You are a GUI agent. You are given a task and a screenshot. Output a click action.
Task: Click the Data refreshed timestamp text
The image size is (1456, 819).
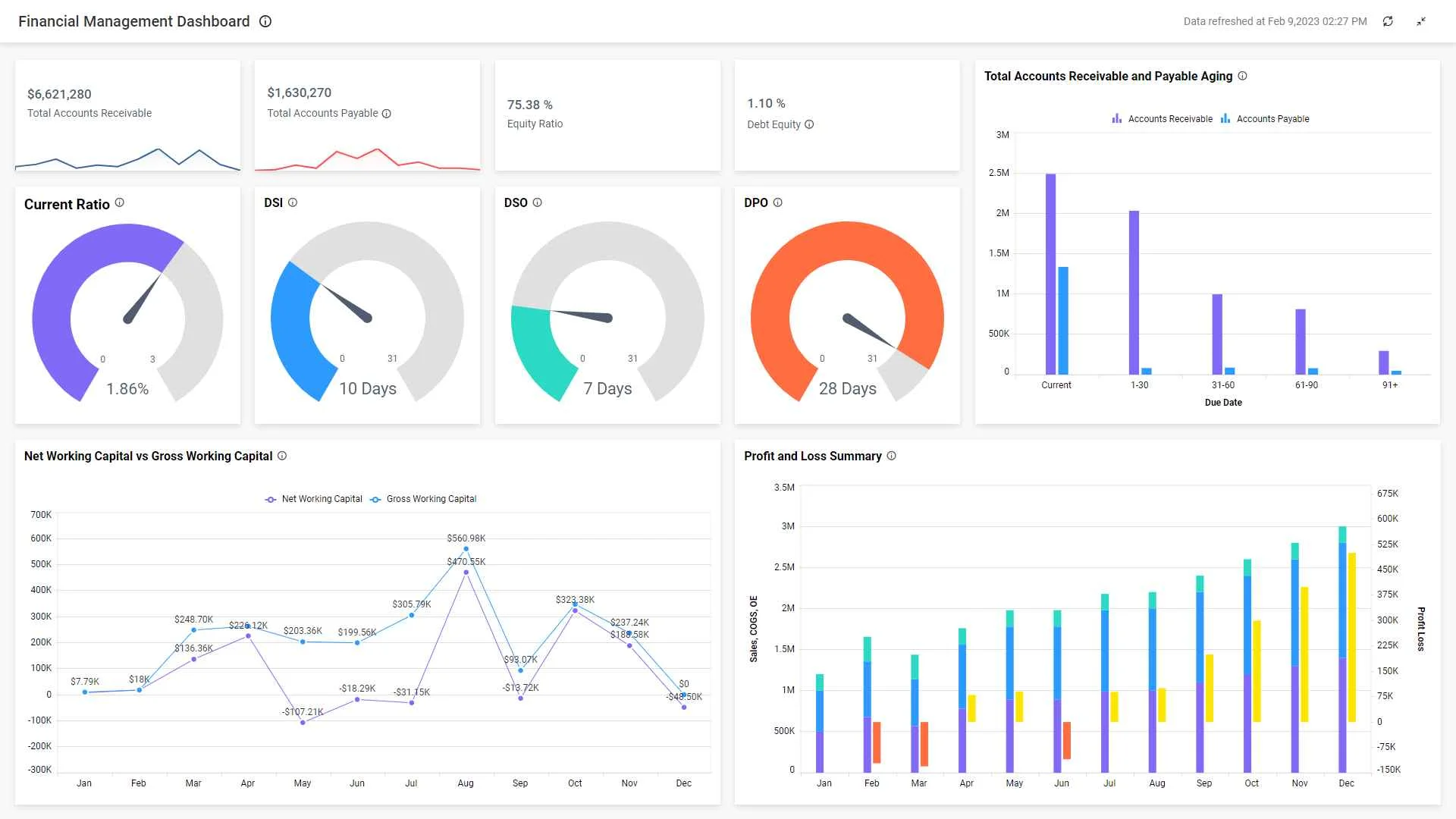(1275, 21)
